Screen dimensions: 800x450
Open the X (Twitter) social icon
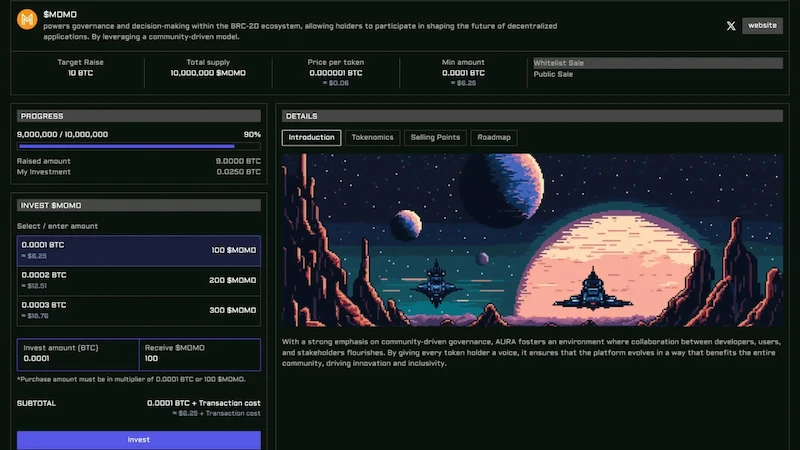click(731, 26)
